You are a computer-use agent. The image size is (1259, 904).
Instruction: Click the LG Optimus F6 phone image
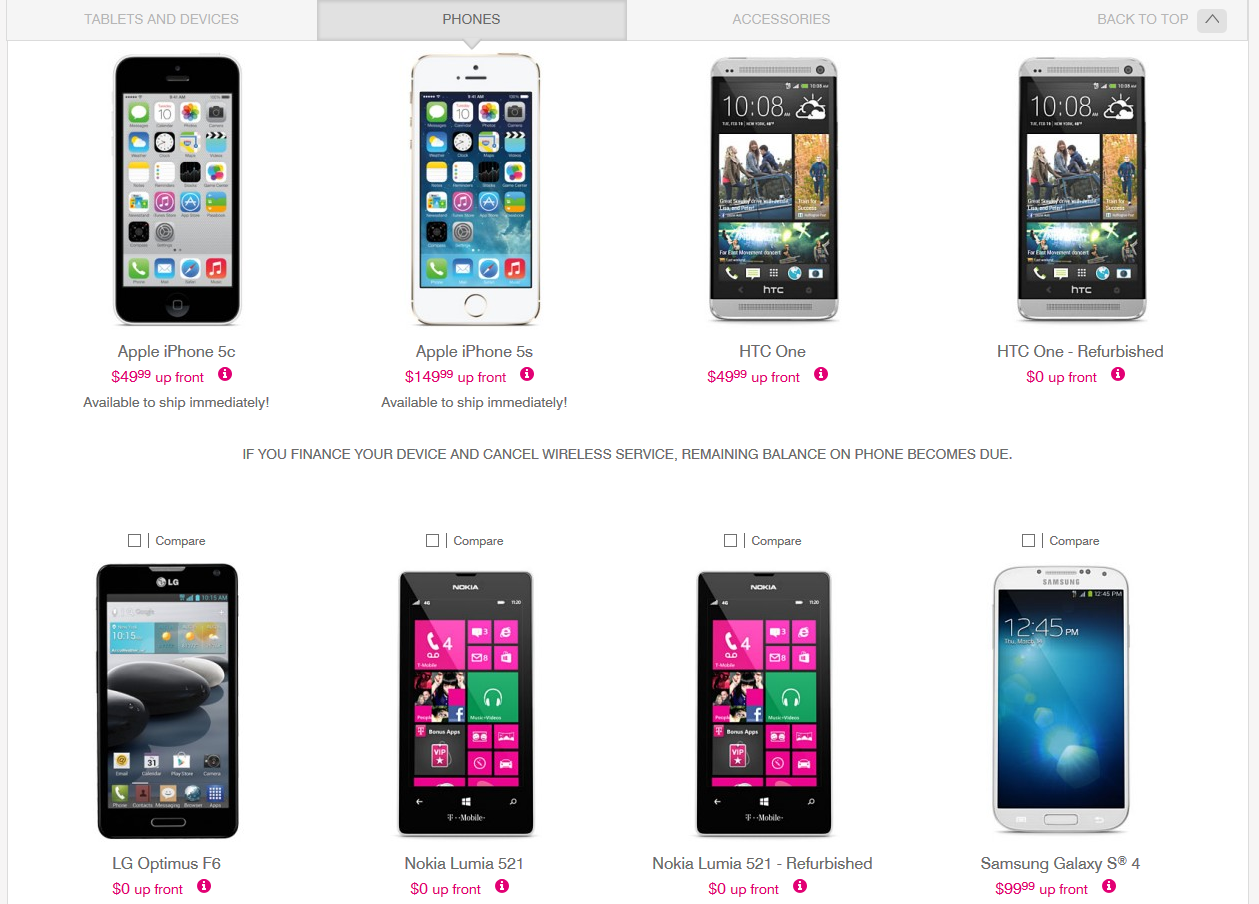pyautogui.click(x=168, y=701)
